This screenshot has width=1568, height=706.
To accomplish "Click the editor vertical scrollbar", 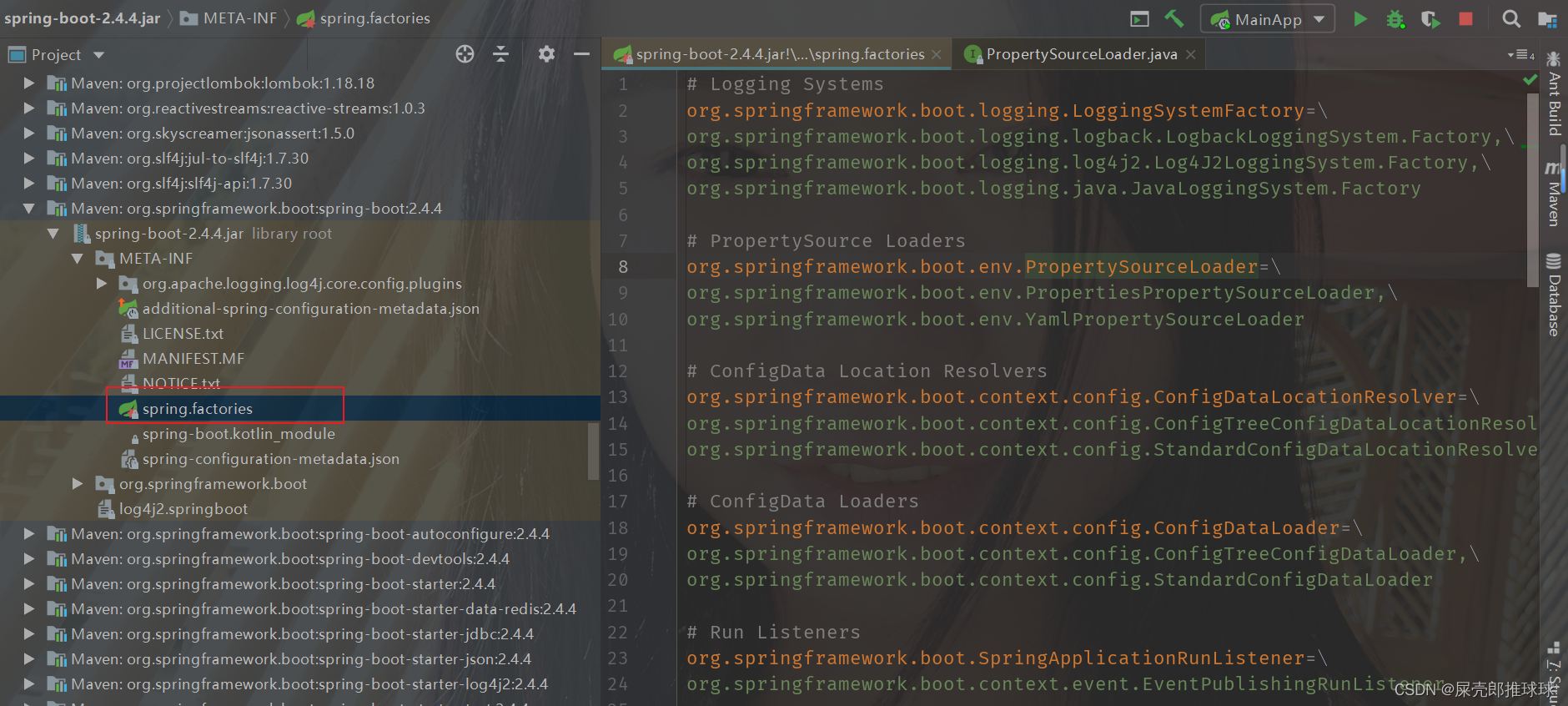I will (1532, 190).
